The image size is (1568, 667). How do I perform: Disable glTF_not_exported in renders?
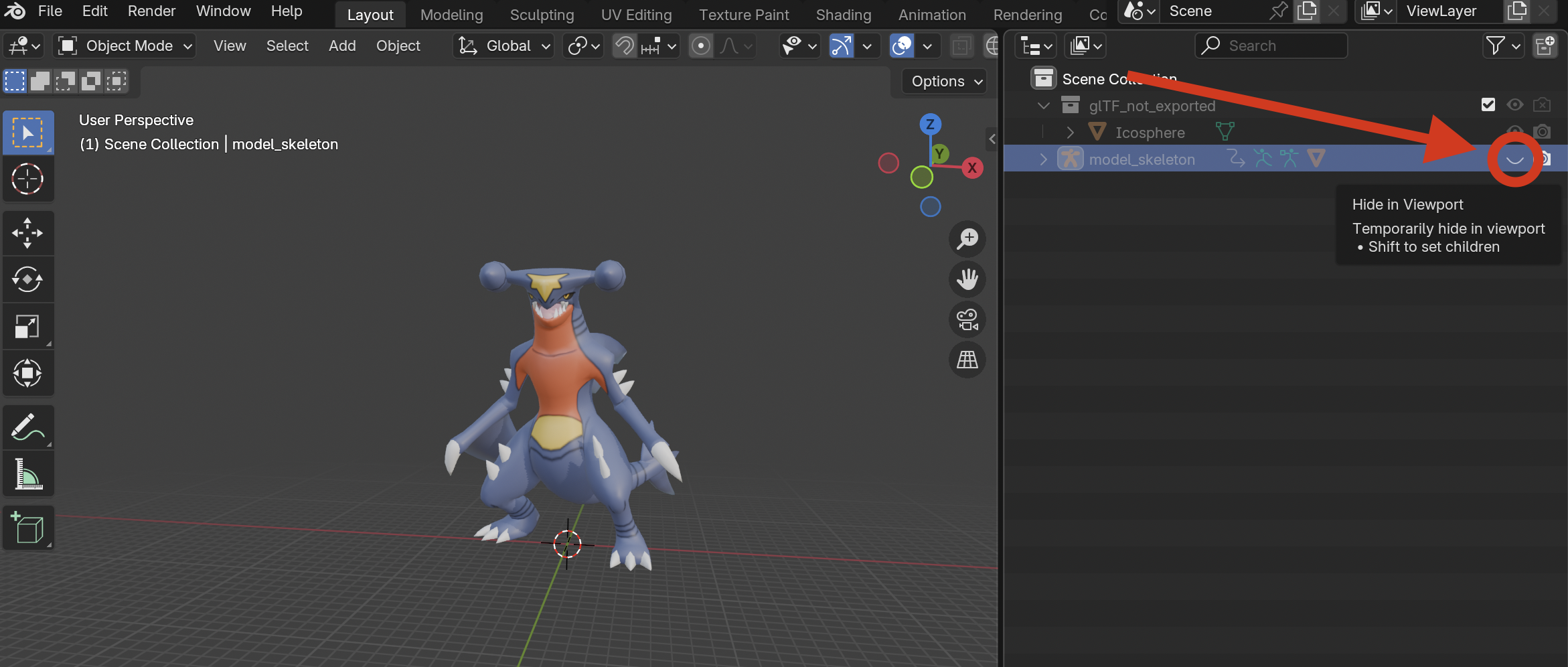click(1542, 105)
